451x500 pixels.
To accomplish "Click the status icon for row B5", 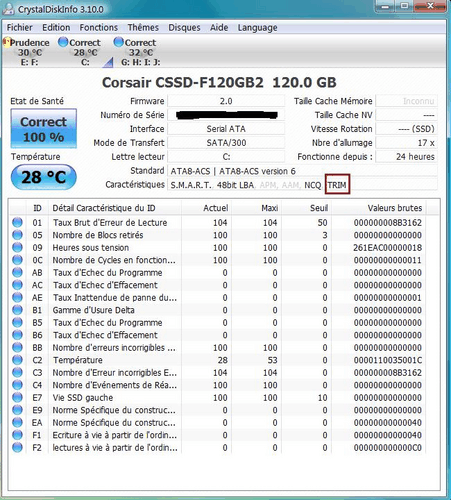I will coord(17,322).
